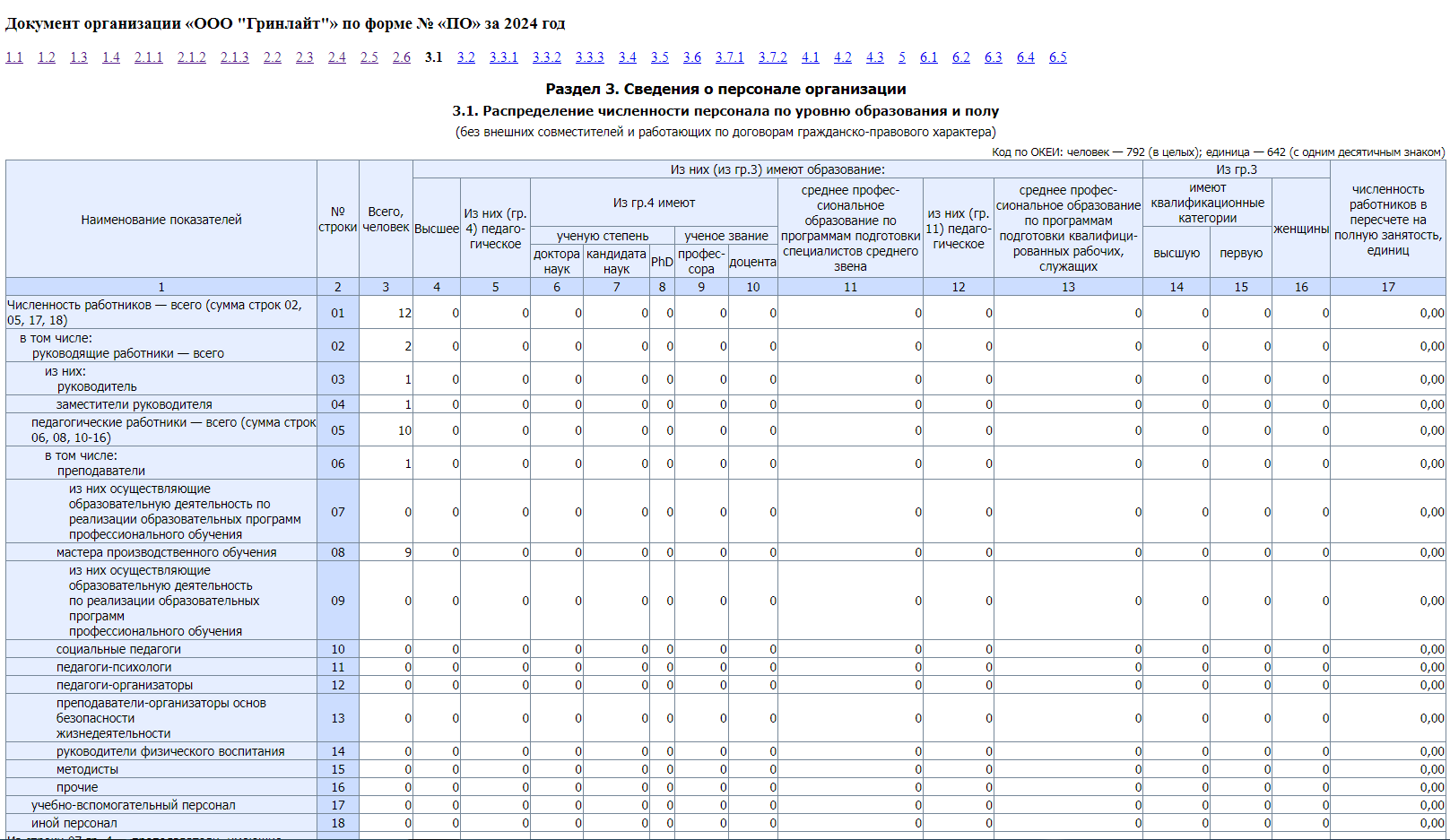Go to section 6.2
Viewport: 1450px width, 840px height.
click(x=961, y=57)
